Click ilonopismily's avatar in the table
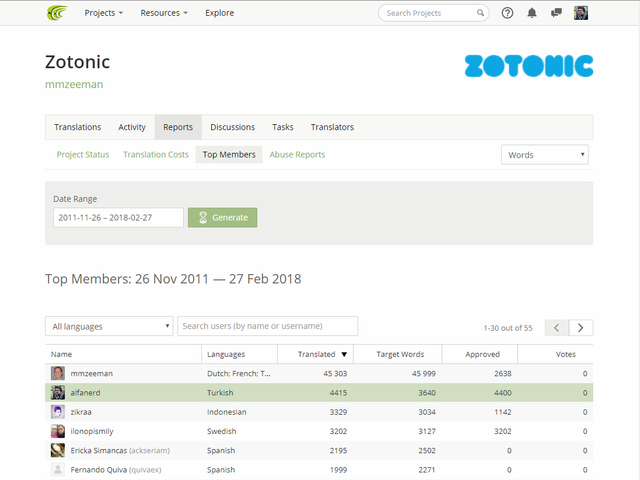640x480 pixels. [58, 431]
